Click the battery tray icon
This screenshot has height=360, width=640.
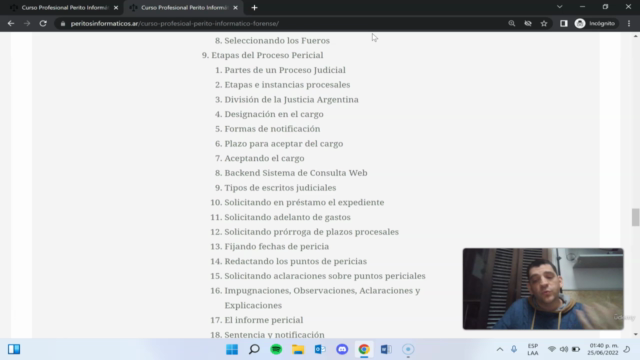tap(576, 349)
